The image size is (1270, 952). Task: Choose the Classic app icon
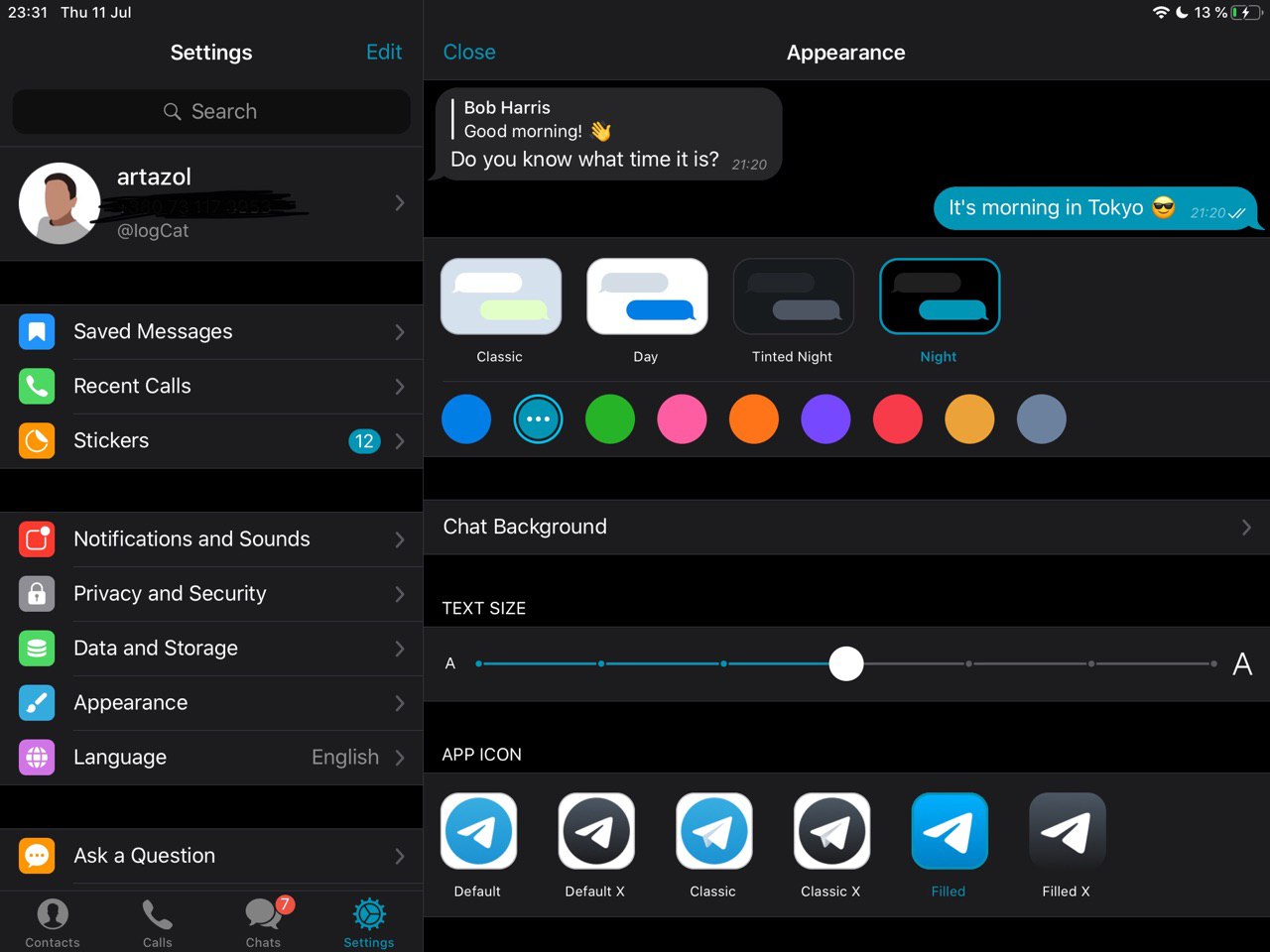pyautogui.click(x=714, y=831)
